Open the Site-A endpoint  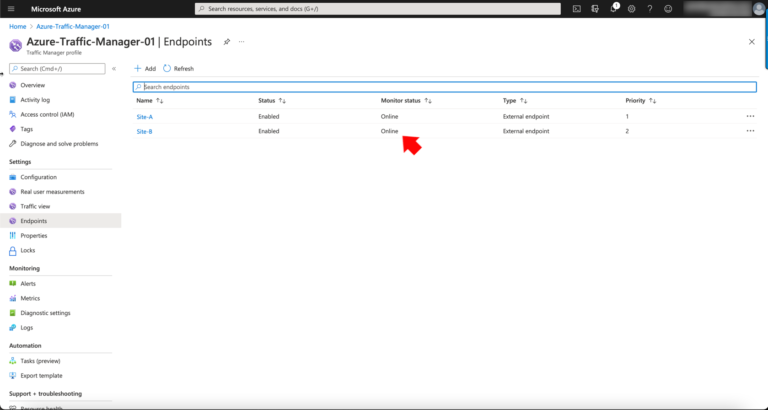click(x=144, y=117)
